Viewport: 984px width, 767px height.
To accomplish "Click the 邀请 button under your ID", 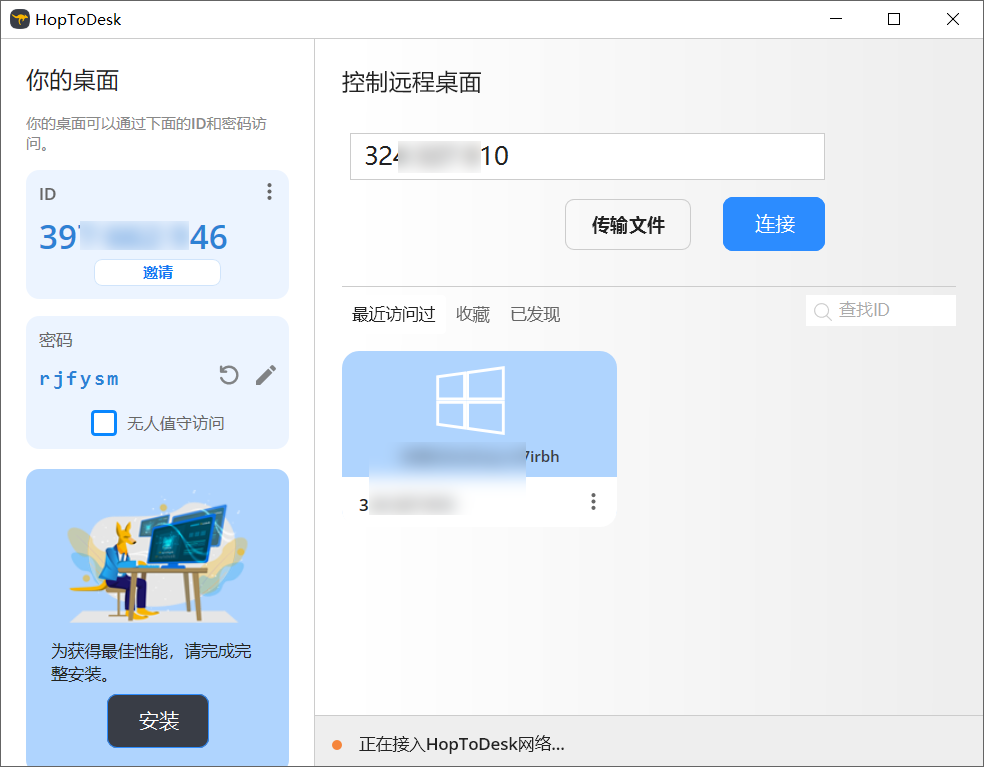I will [x=157, y=271].
